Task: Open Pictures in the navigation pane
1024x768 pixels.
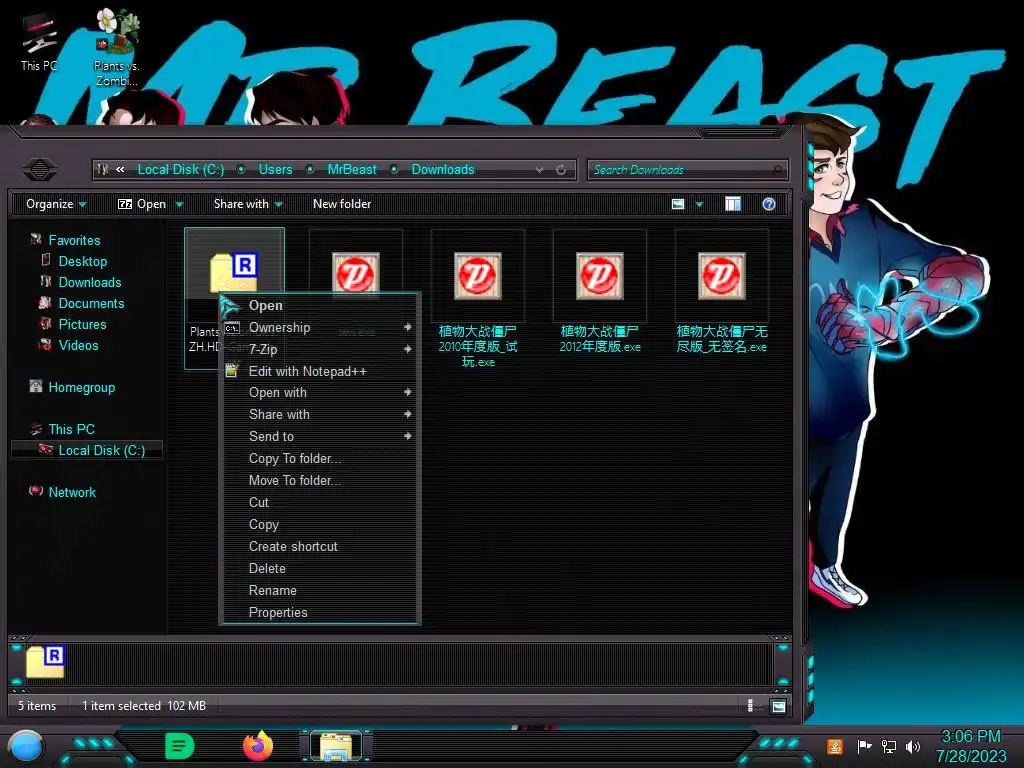Action: tap(82, 324)
